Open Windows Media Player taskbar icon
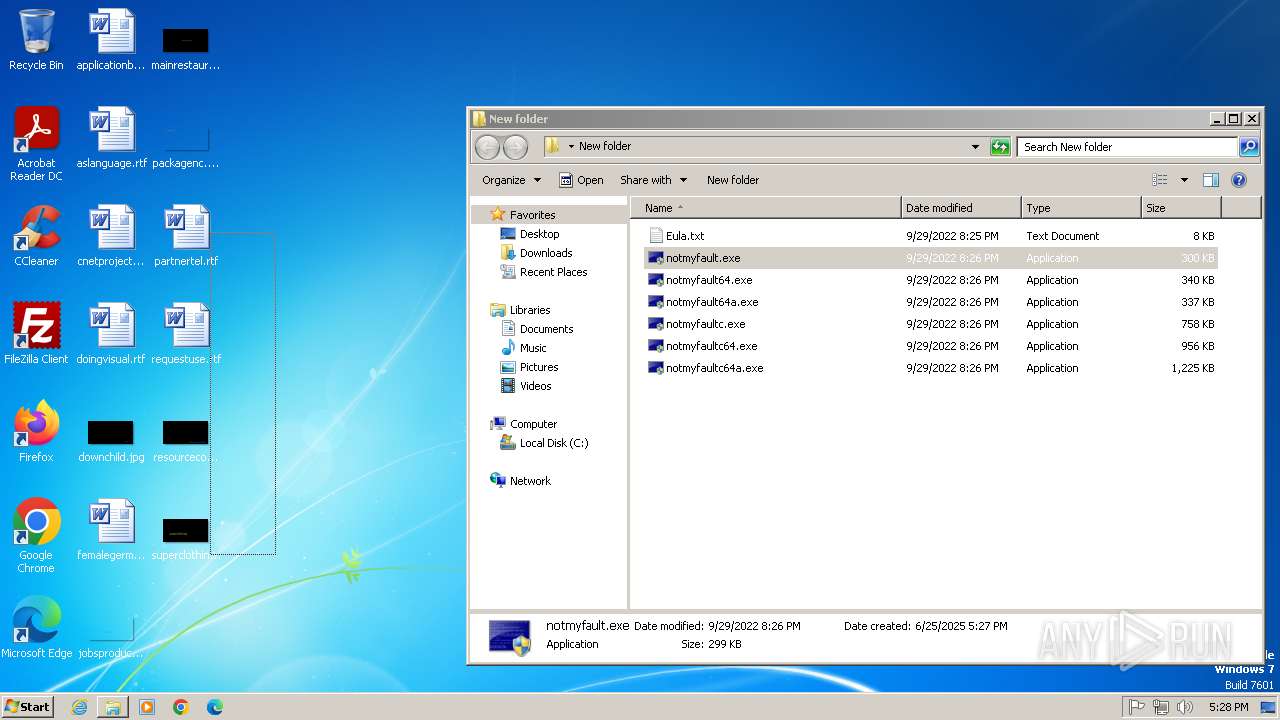This screenshot has height=720, width=1280. (x=147, y=707)
